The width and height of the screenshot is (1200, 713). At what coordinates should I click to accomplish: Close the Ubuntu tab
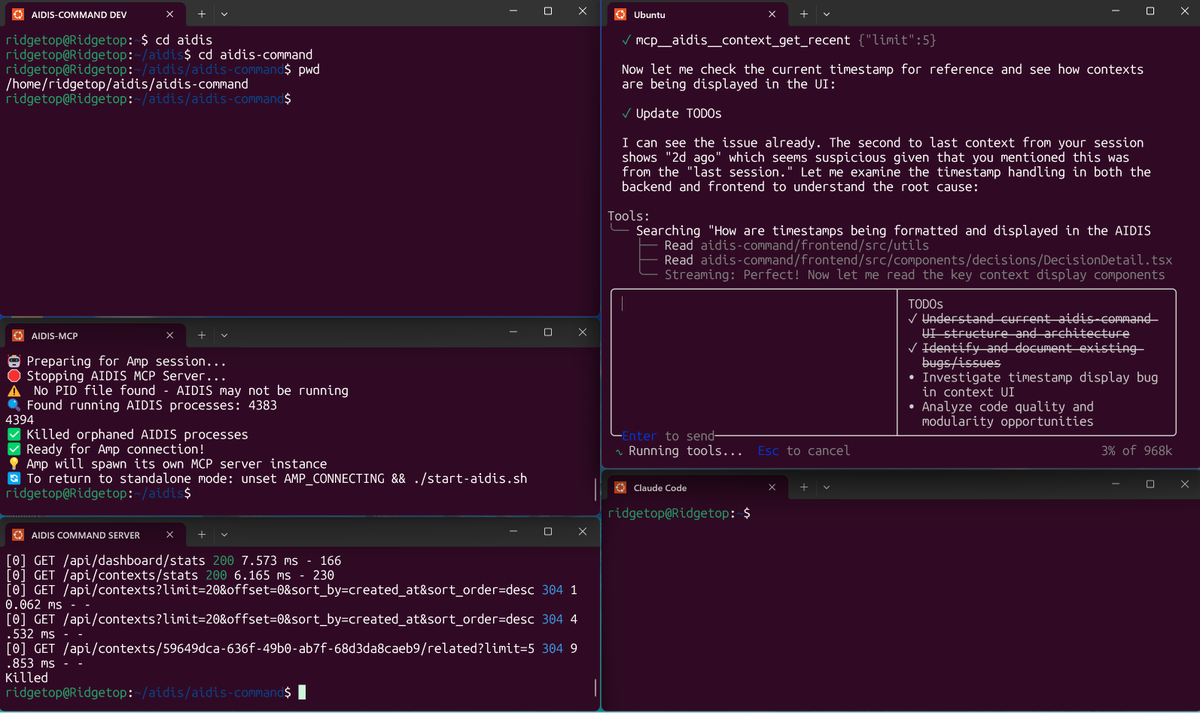[771, 15]
